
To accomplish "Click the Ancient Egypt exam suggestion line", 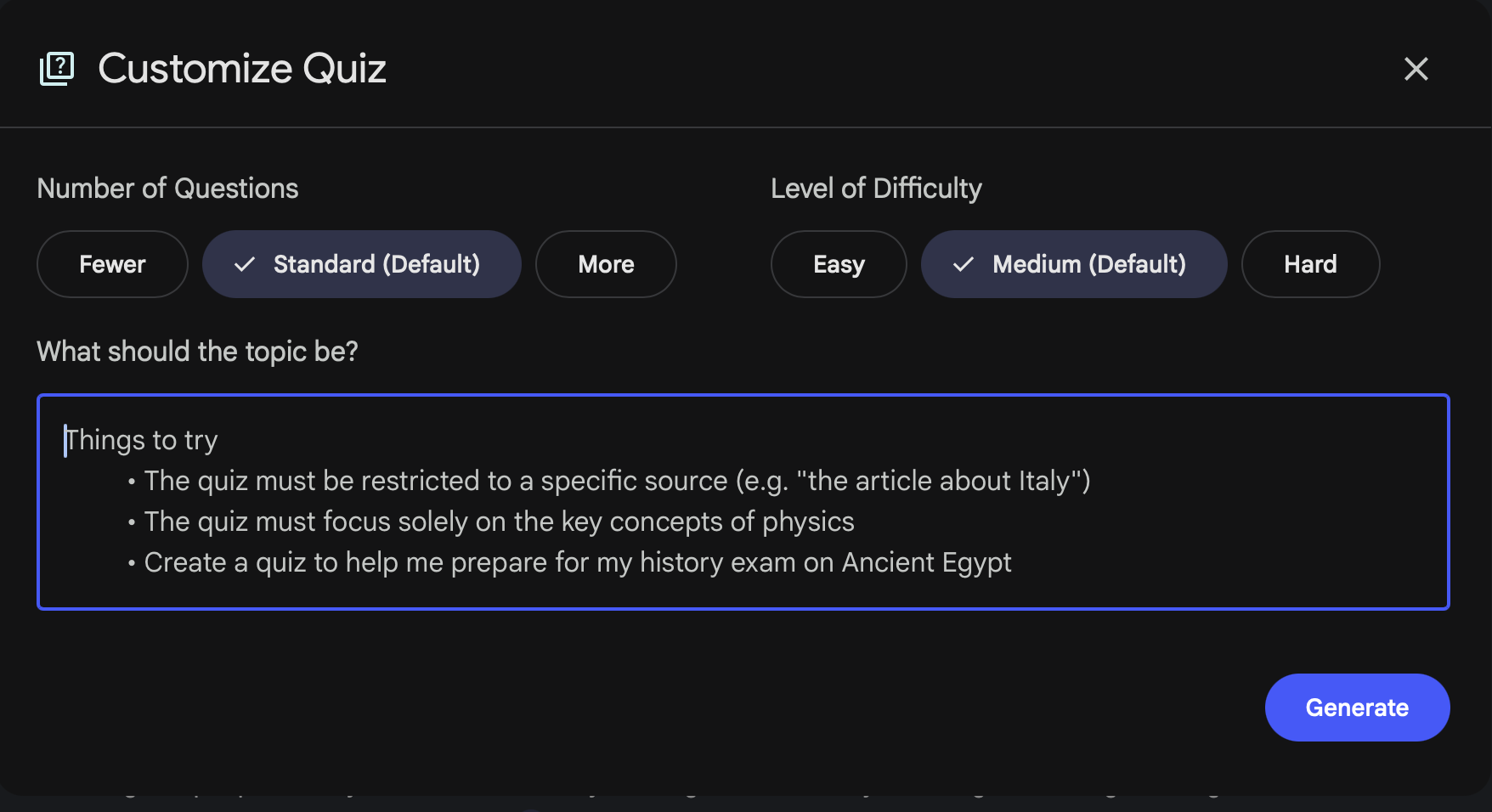I will point(578,562).
